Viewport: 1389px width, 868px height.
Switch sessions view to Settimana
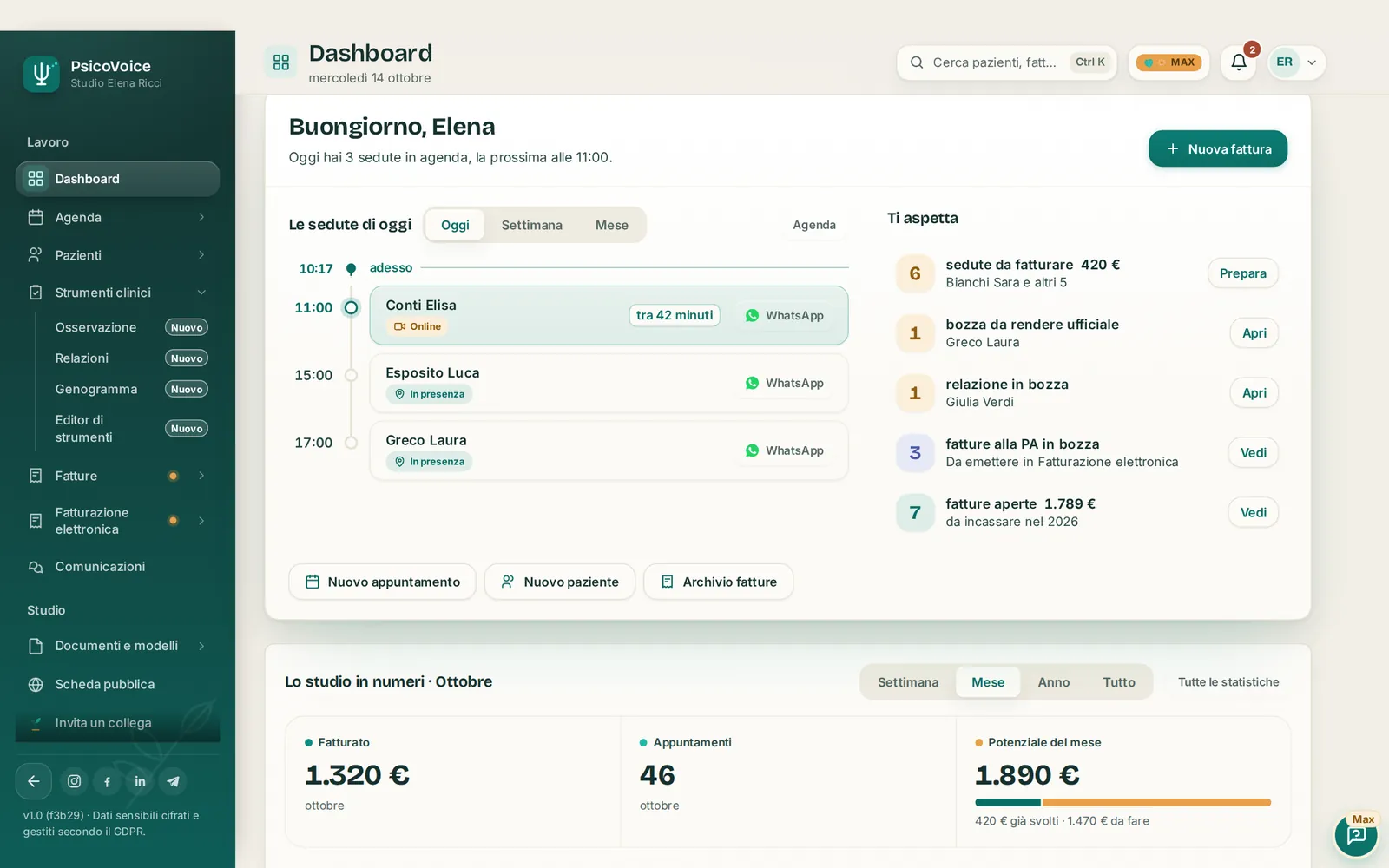[x=531, y=225]
